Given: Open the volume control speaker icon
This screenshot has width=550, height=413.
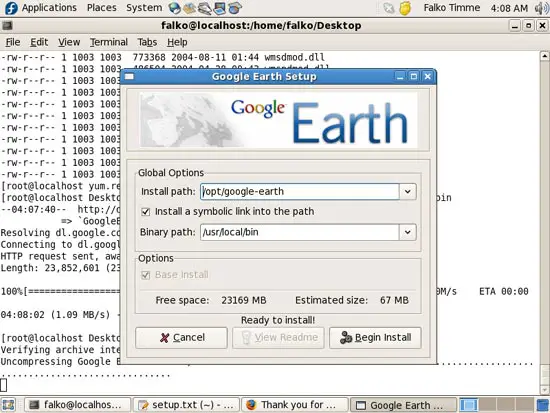Looking at the screenshot, I should 541,8.
